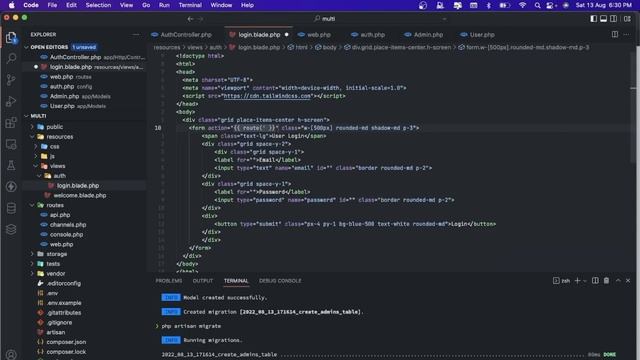
Task: Go forward using navigation arrow
Action: [x=200, y=19]
